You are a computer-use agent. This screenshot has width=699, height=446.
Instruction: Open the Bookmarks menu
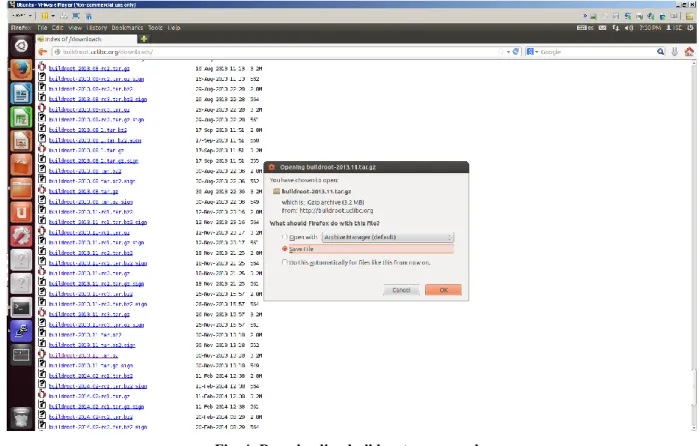tap(127, 28)
